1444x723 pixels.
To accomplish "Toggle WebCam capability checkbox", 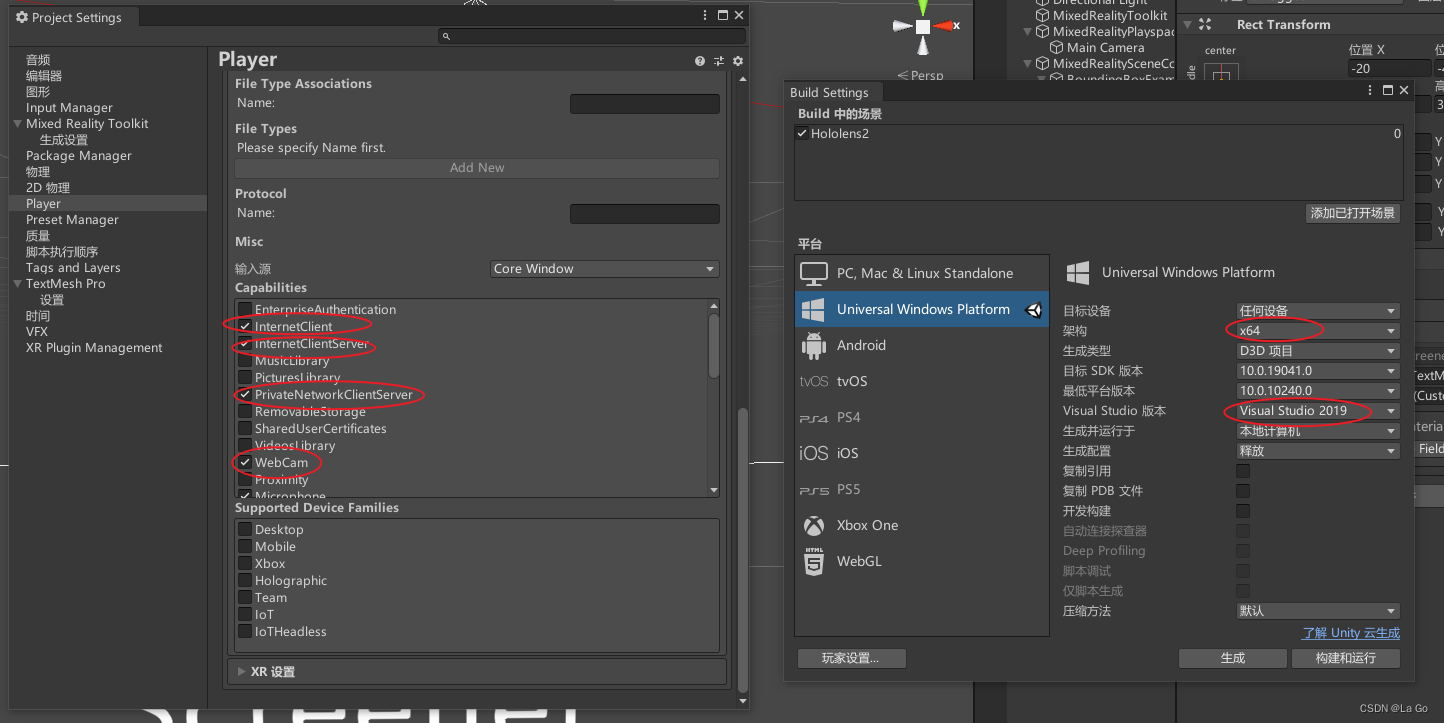I will coord(245,463).
